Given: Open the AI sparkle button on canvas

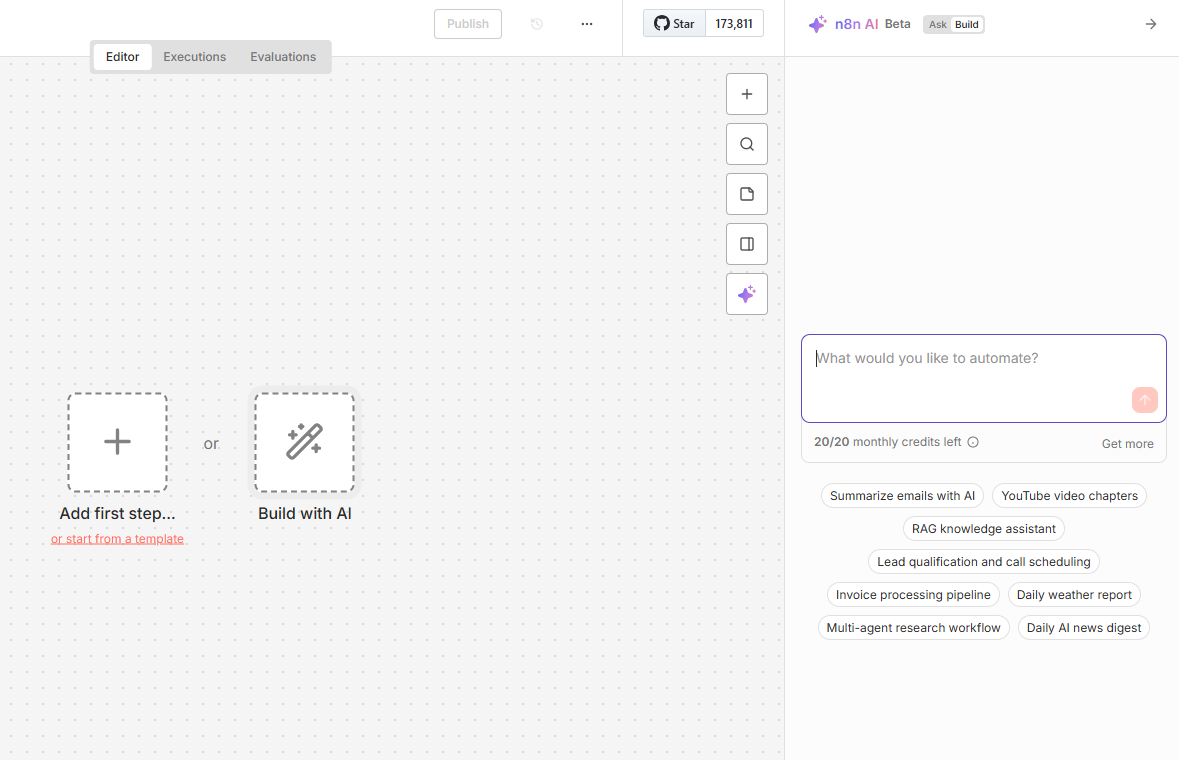Looking at the screenshot, I should (747, 294).
